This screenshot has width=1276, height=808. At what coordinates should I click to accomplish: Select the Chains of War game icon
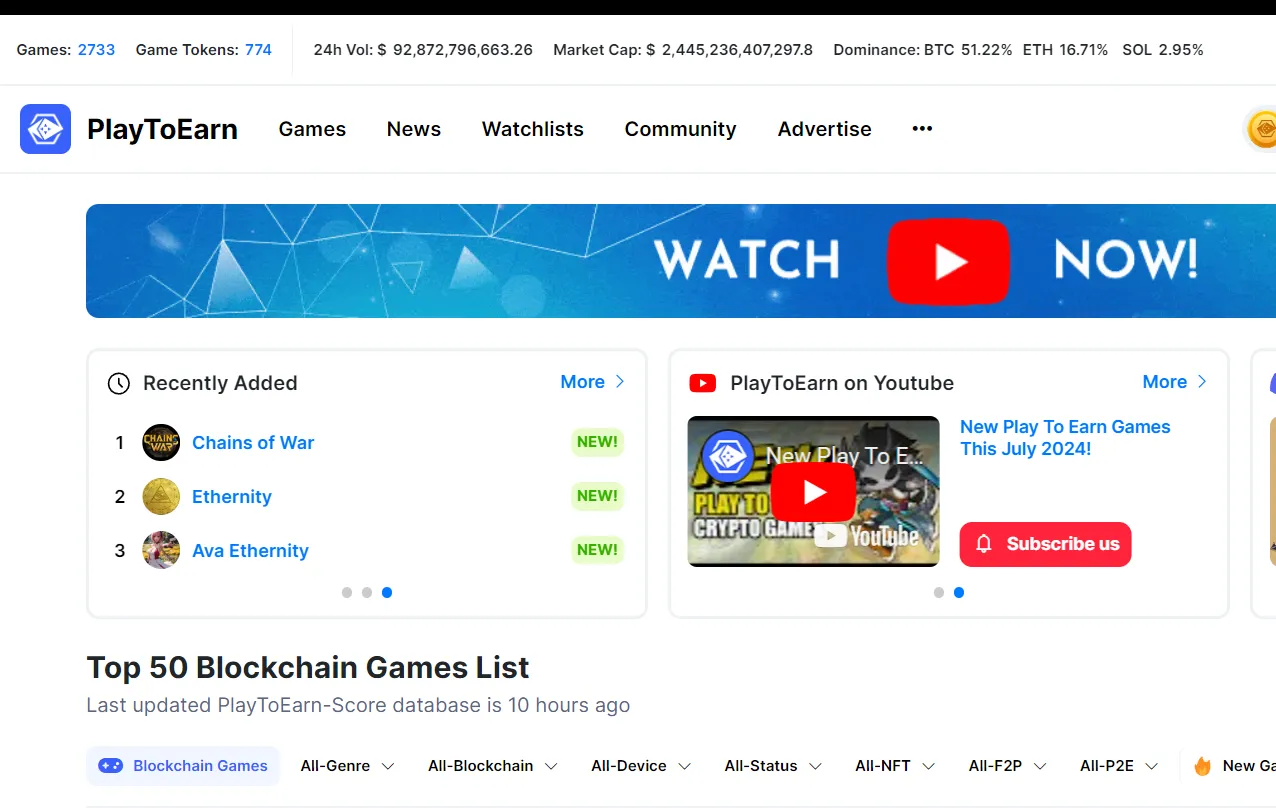161,442
